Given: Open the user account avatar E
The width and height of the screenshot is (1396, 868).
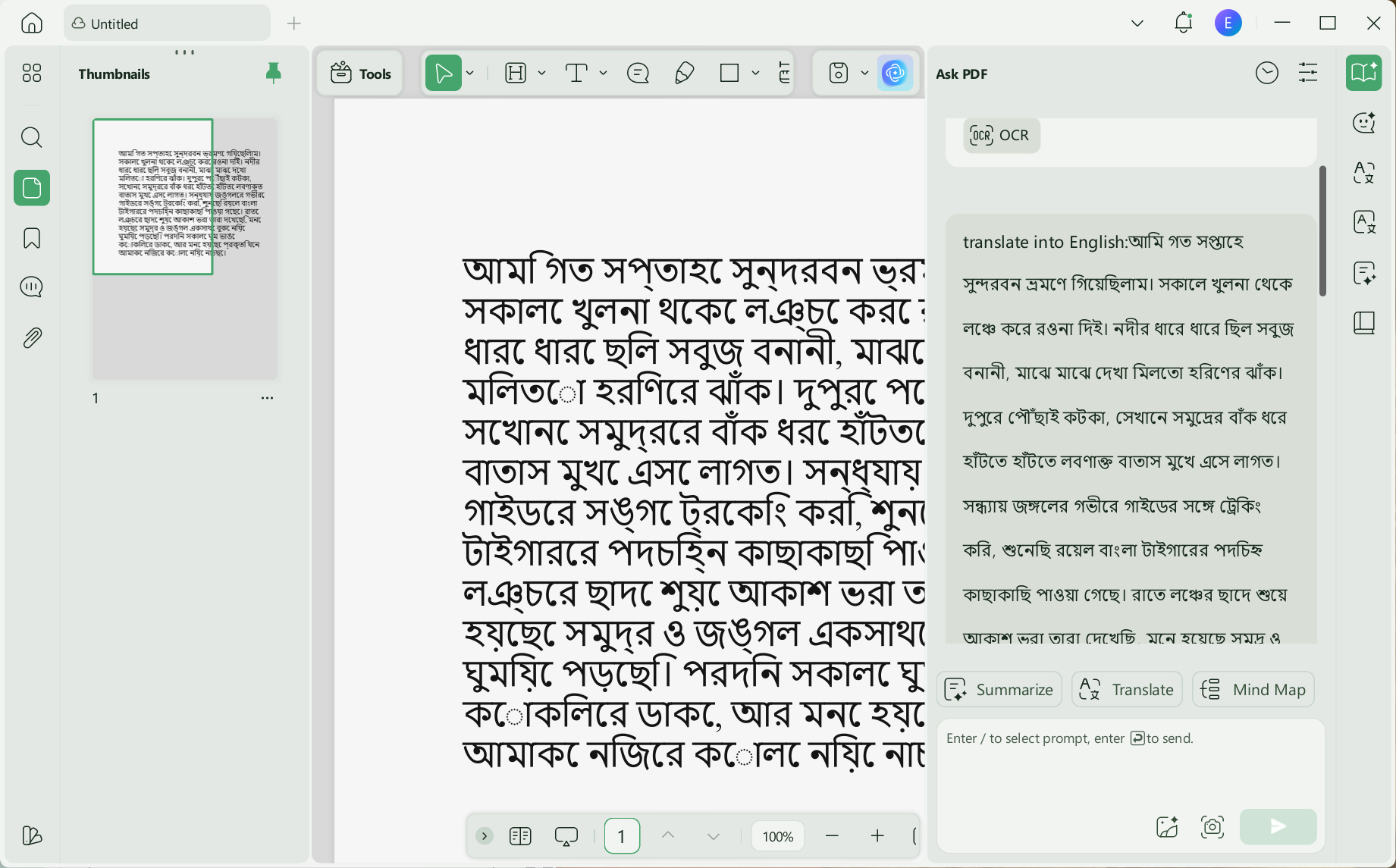Looking at the screenshot, I should coord(1228,23).
